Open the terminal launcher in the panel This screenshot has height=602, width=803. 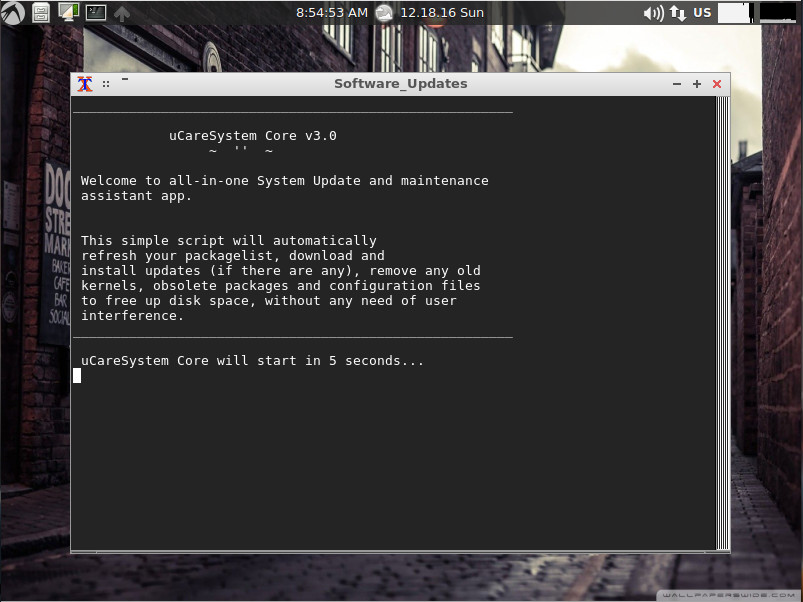(95, 13)
